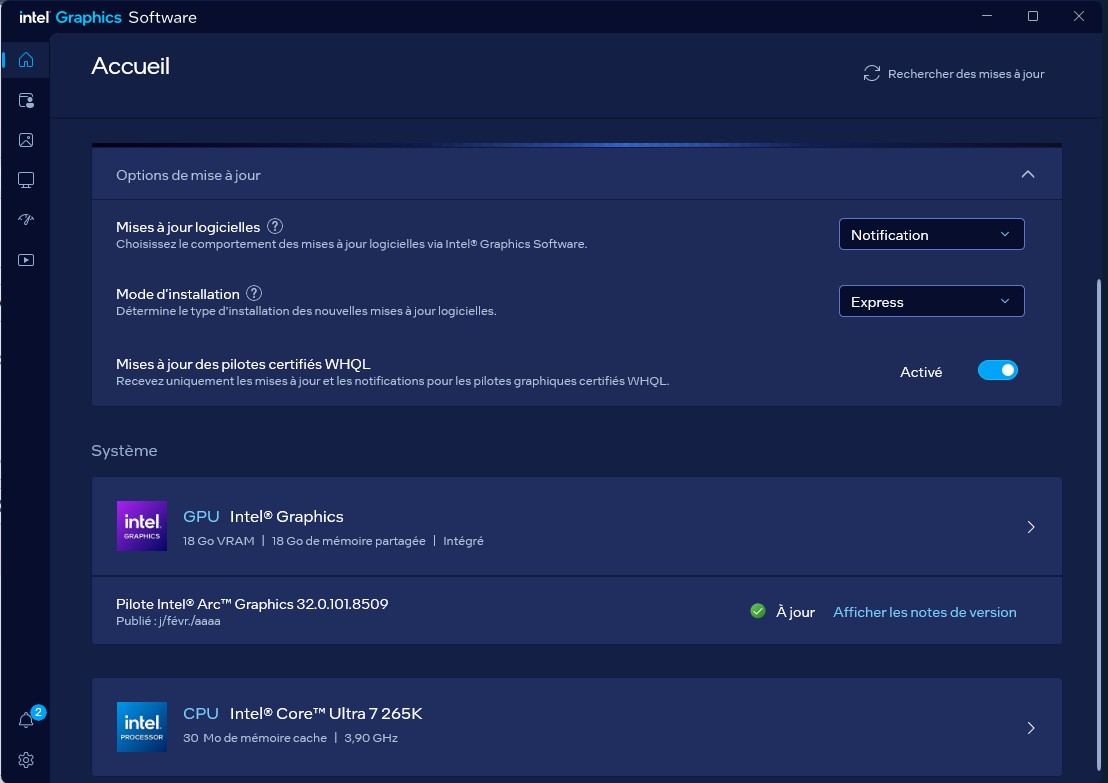Open the profiles icon in sidebar

[26, 100]
